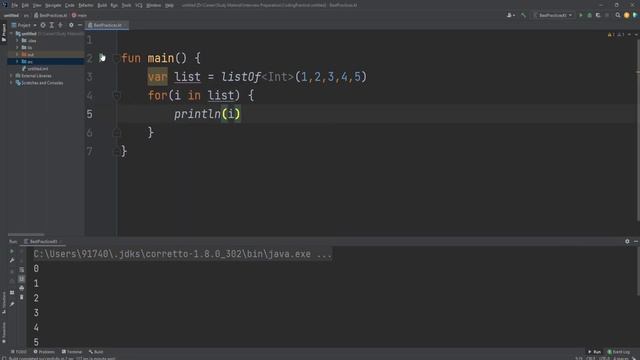Fold the for loop block at line 4
The width and height of the screenshot is (640, 360).
pos(117,96)
